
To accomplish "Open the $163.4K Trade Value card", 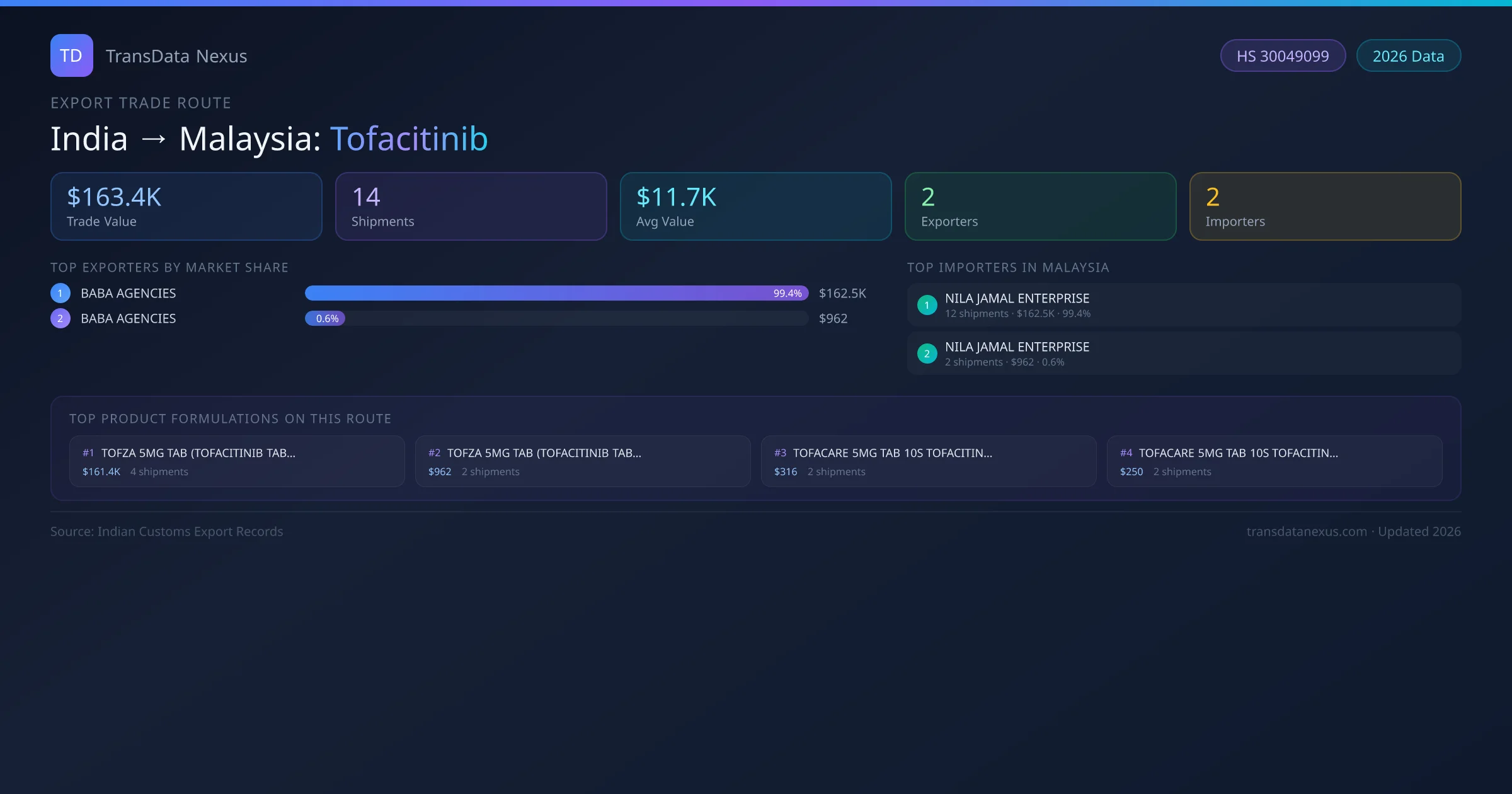I will point(186,207).
